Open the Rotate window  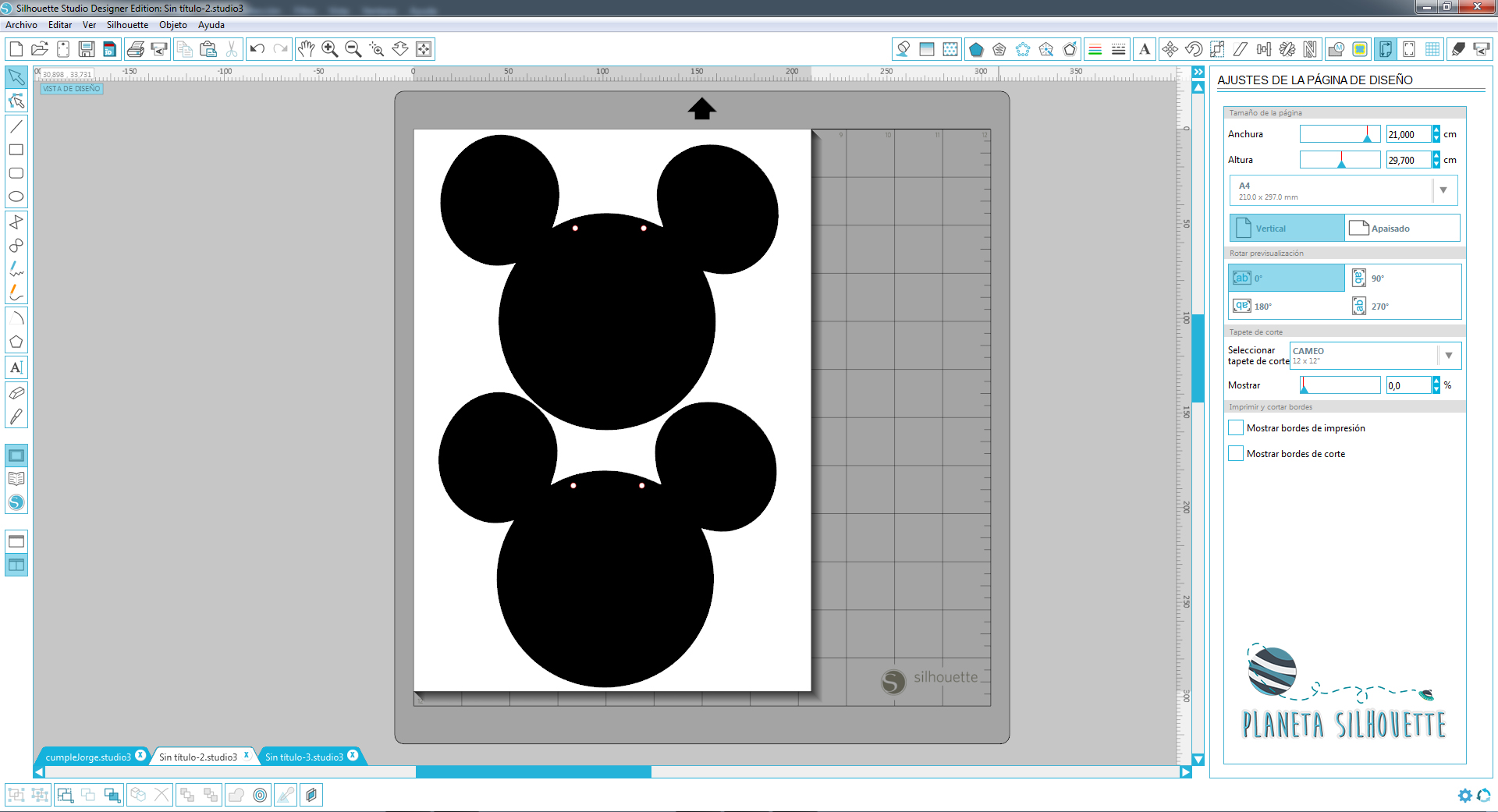pos(1193,49)
